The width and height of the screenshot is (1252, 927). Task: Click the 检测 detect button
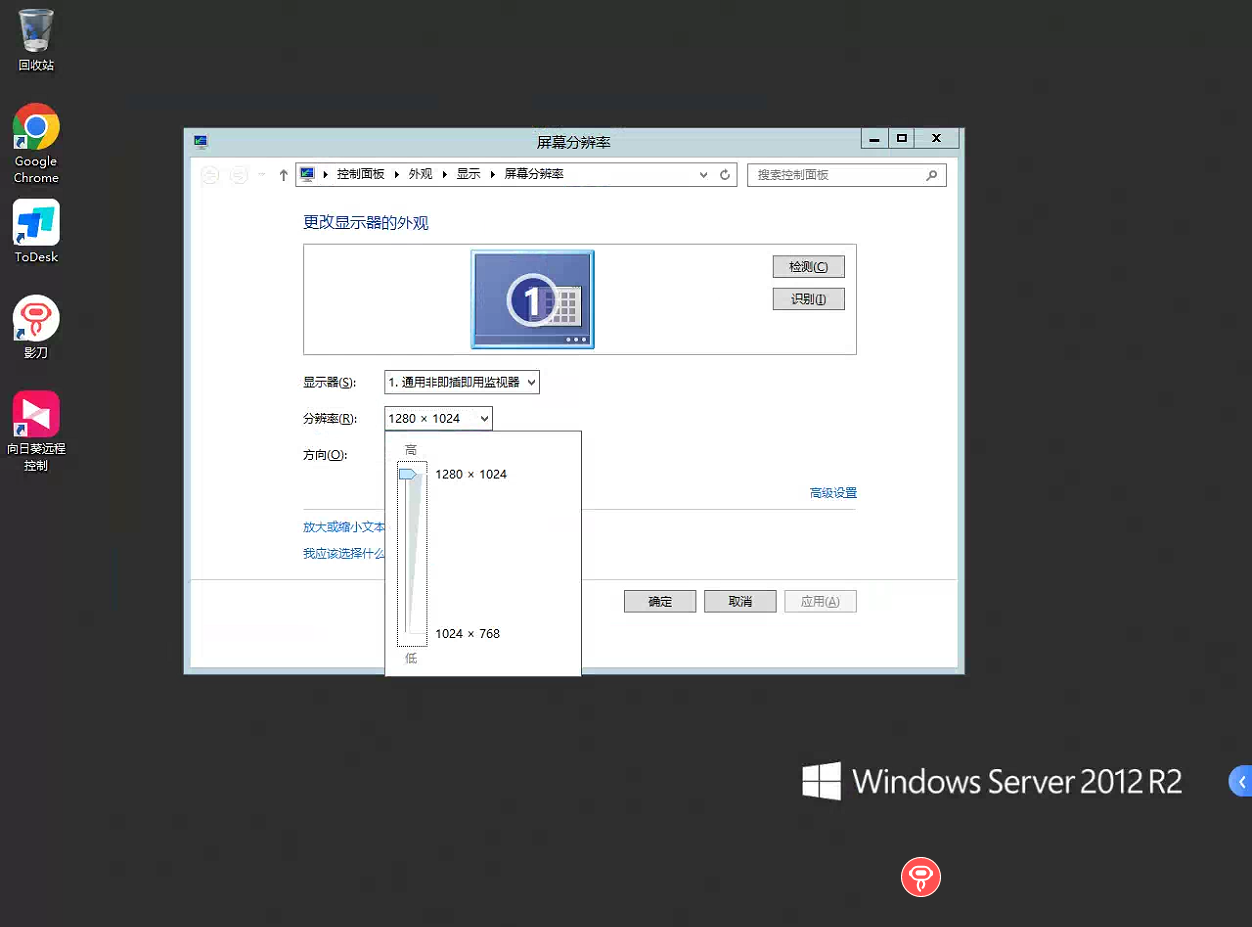click(x=808, y=267)
